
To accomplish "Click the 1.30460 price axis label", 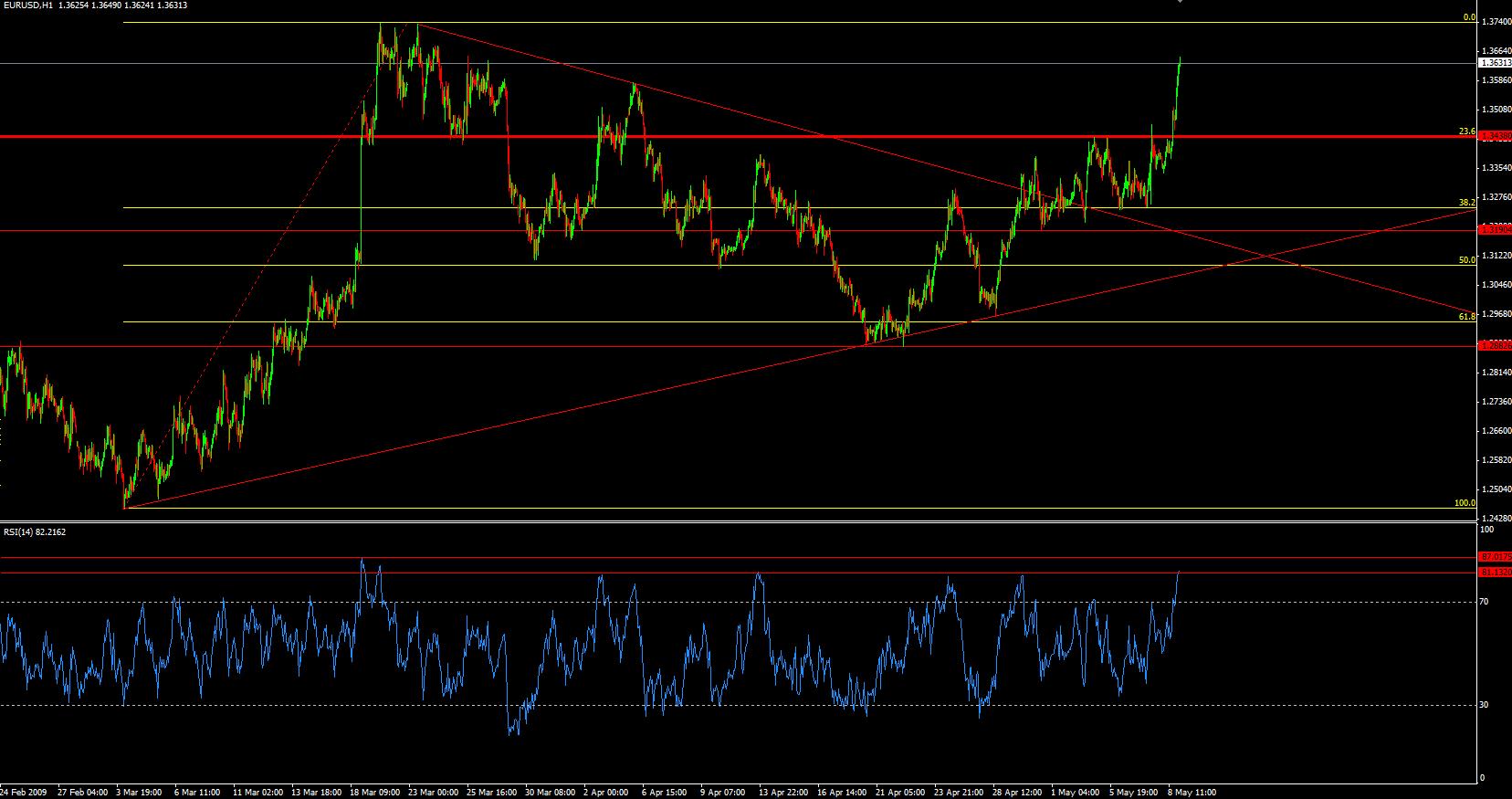I will point(1496,285).
